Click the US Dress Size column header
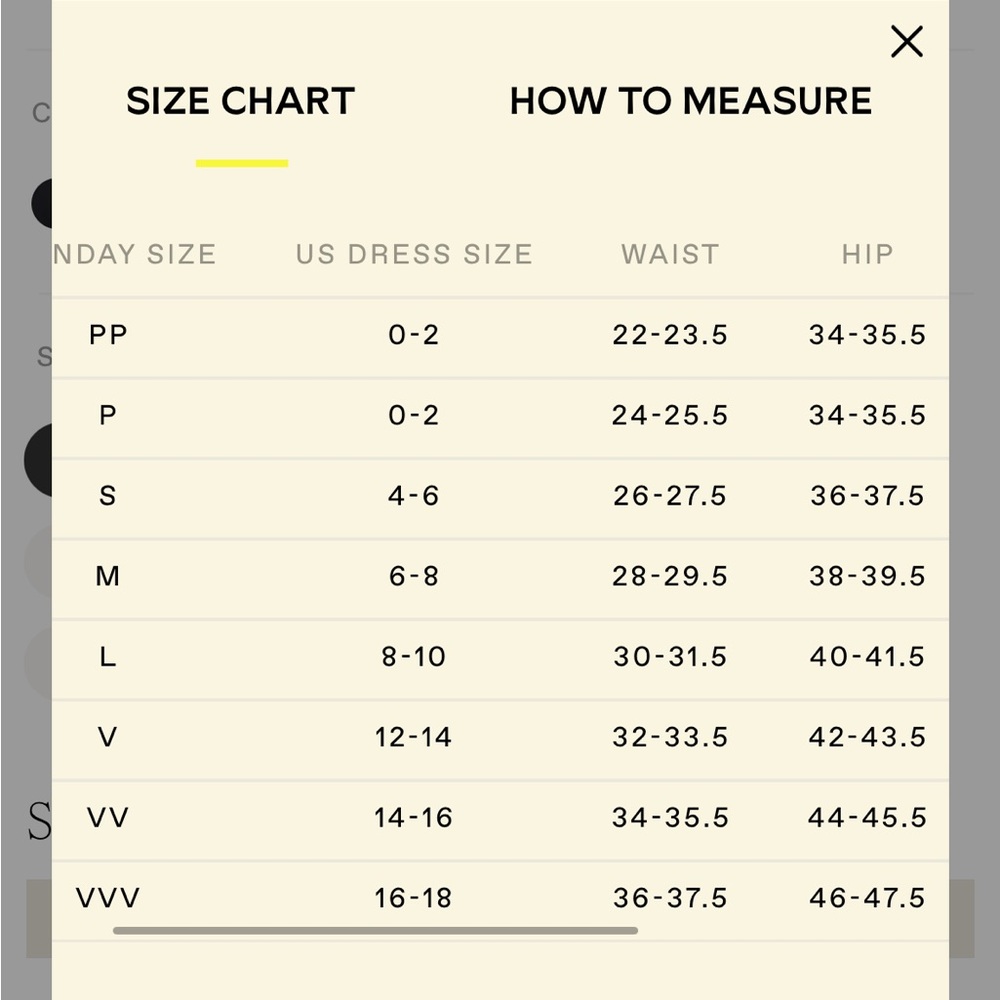 tap(414, 254)
